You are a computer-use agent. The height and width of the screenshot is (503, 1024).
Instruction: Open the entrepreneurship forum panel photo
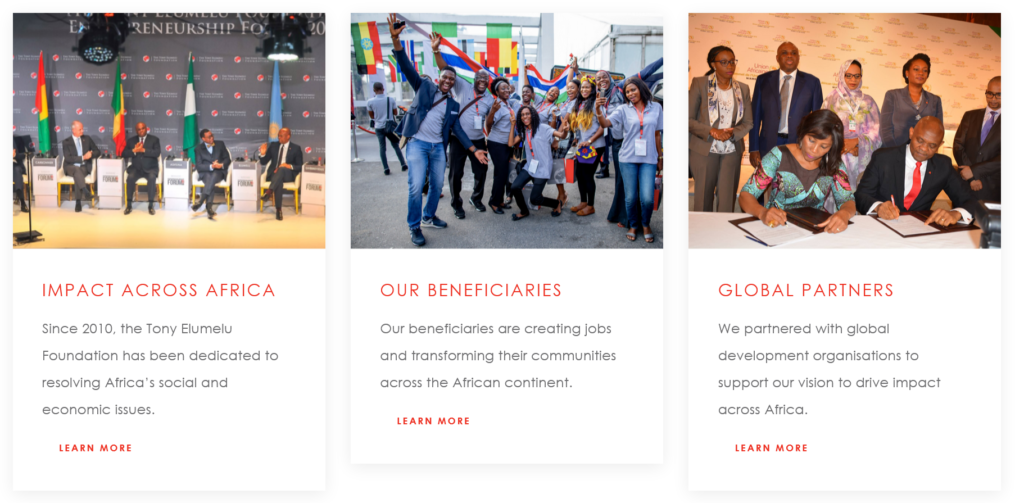[169, 131]
